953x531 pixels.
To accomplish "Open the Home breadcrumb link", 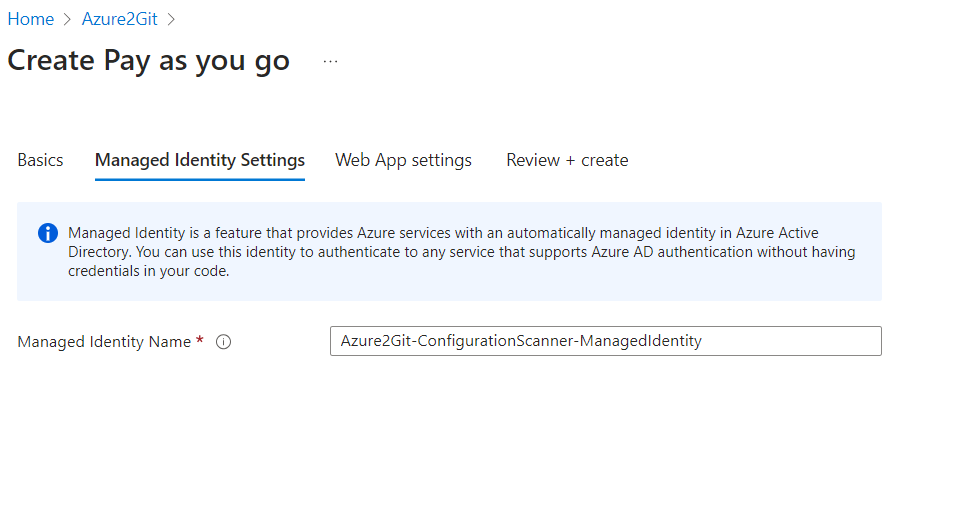I will click(x=30, y=19).
